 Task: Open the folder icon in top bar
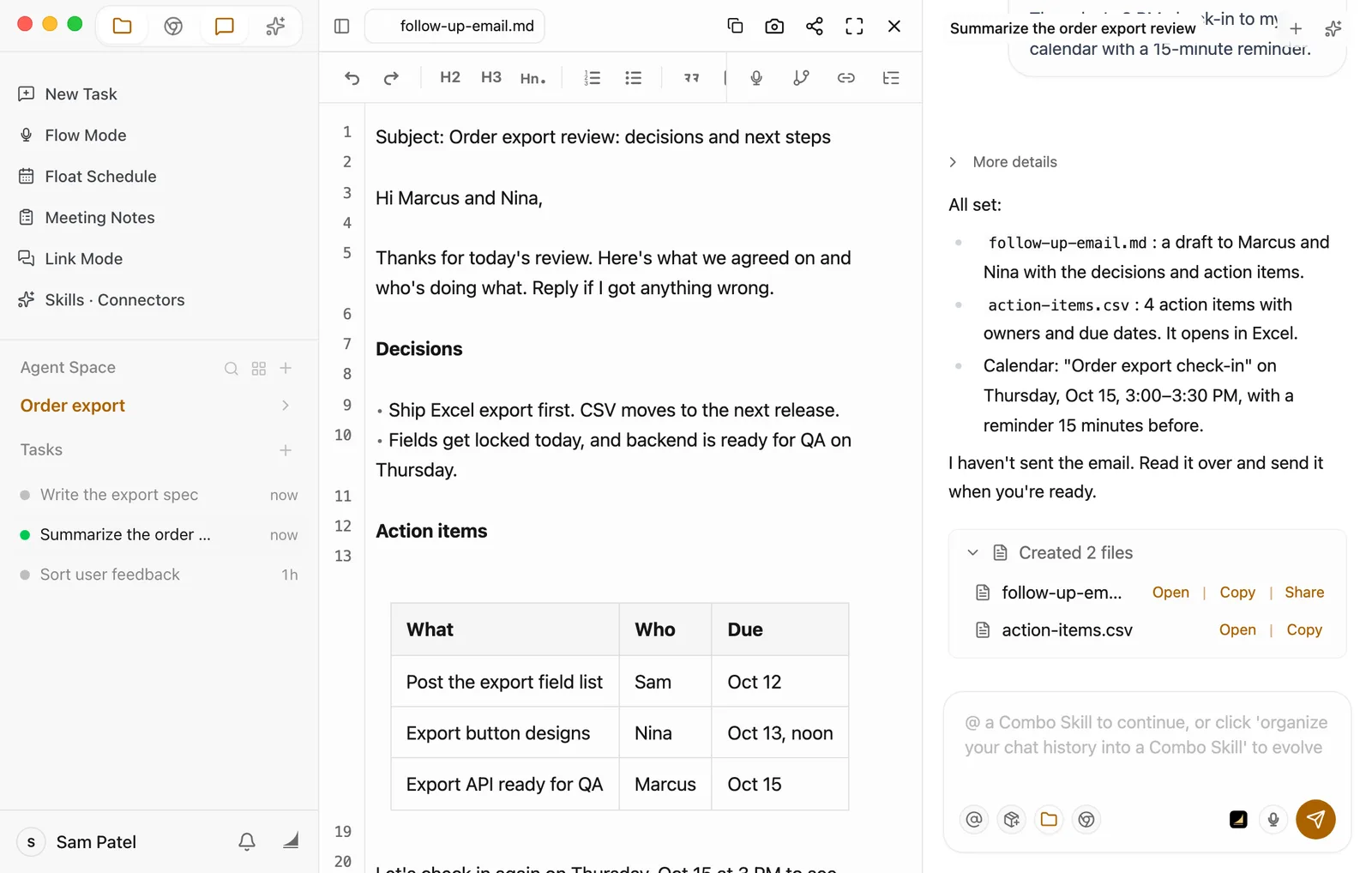(122, 26)
